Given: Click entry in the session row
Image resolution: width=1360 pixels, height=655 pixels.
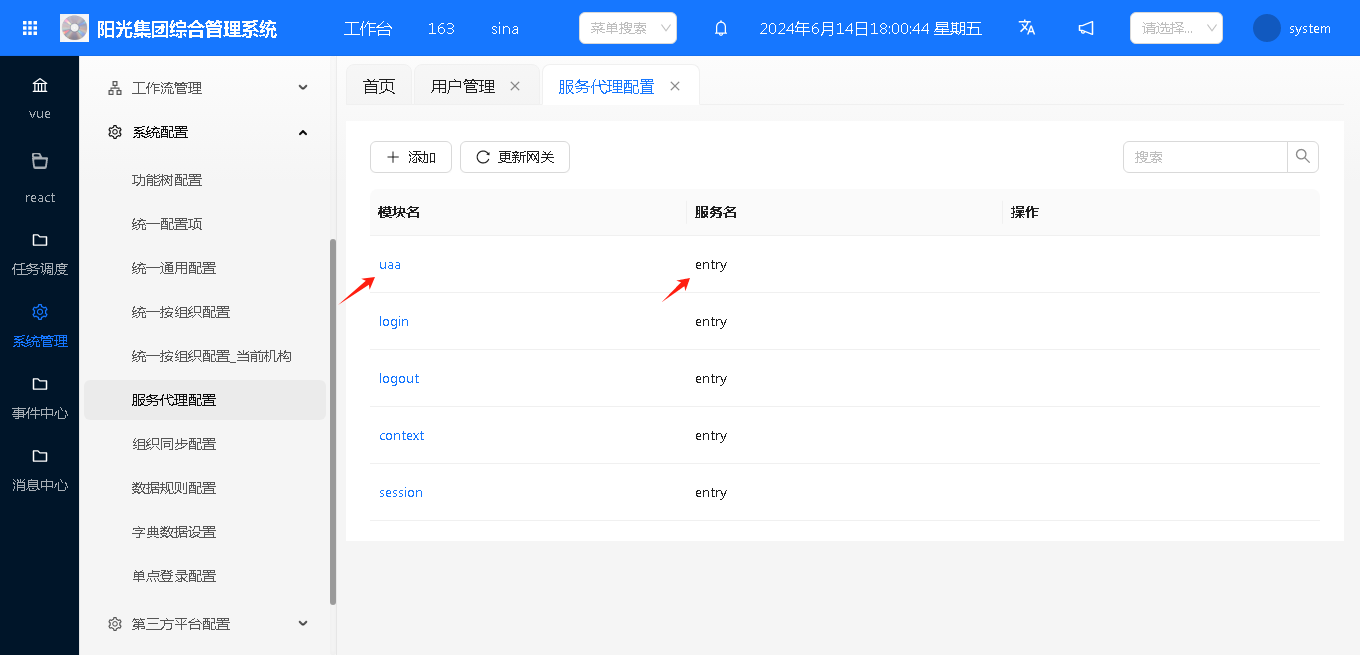Looking at the screenshot, I should (x=711, y=493).
